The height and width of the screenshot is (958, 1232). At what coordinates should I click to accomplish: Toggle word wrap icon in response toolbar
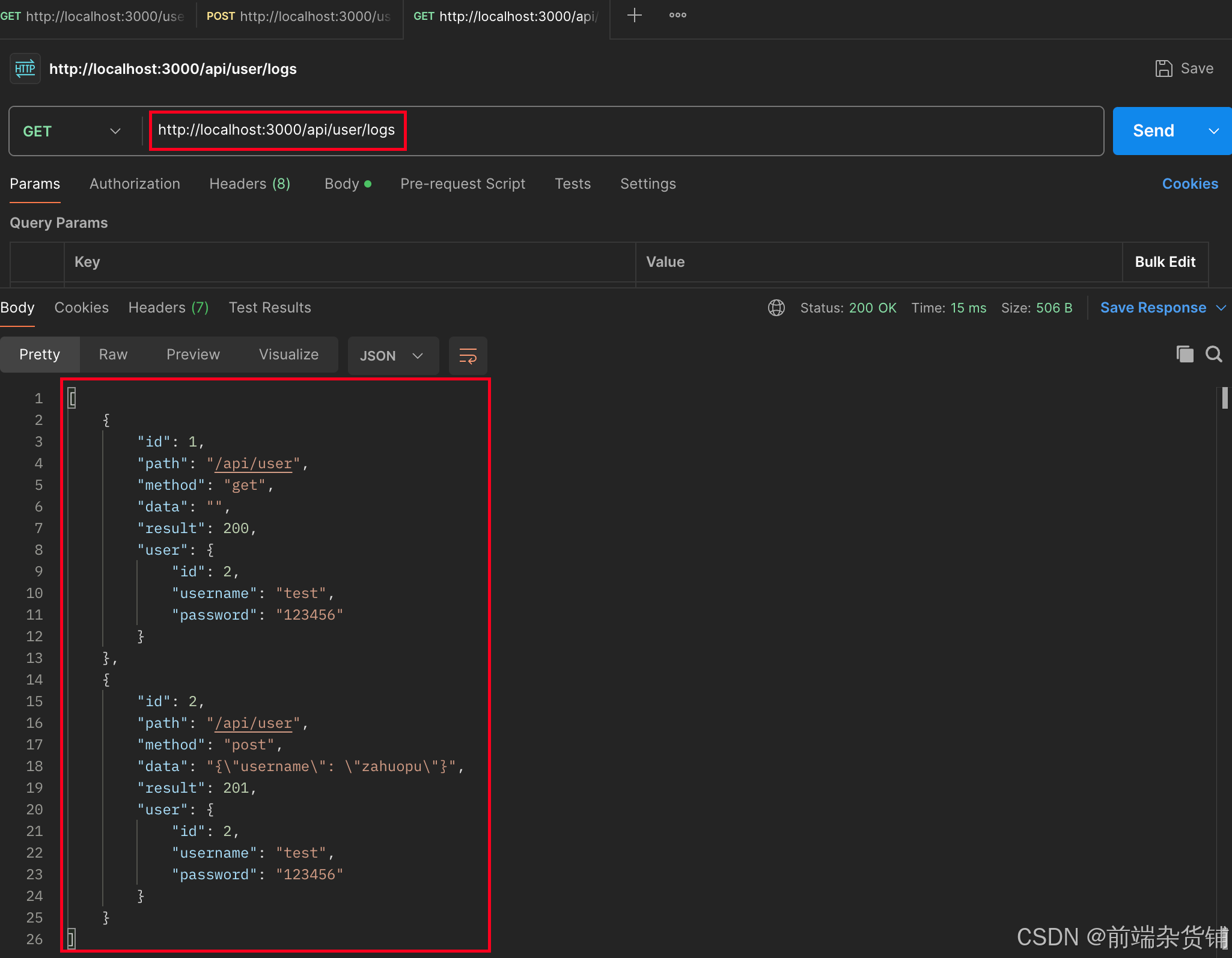coord(468,356)
